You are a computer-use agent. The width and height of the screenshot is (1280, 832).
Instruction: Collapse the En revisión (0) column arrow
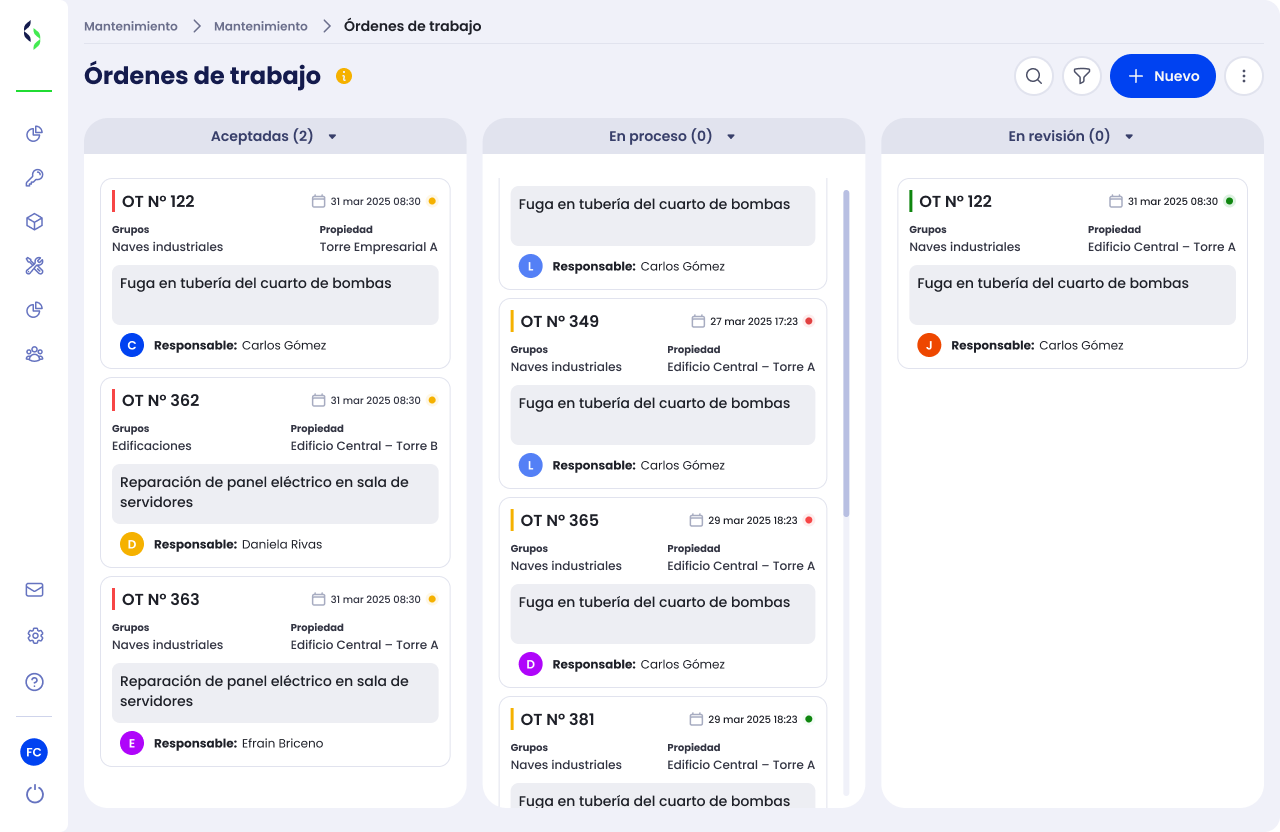[x=1129, y=137]
